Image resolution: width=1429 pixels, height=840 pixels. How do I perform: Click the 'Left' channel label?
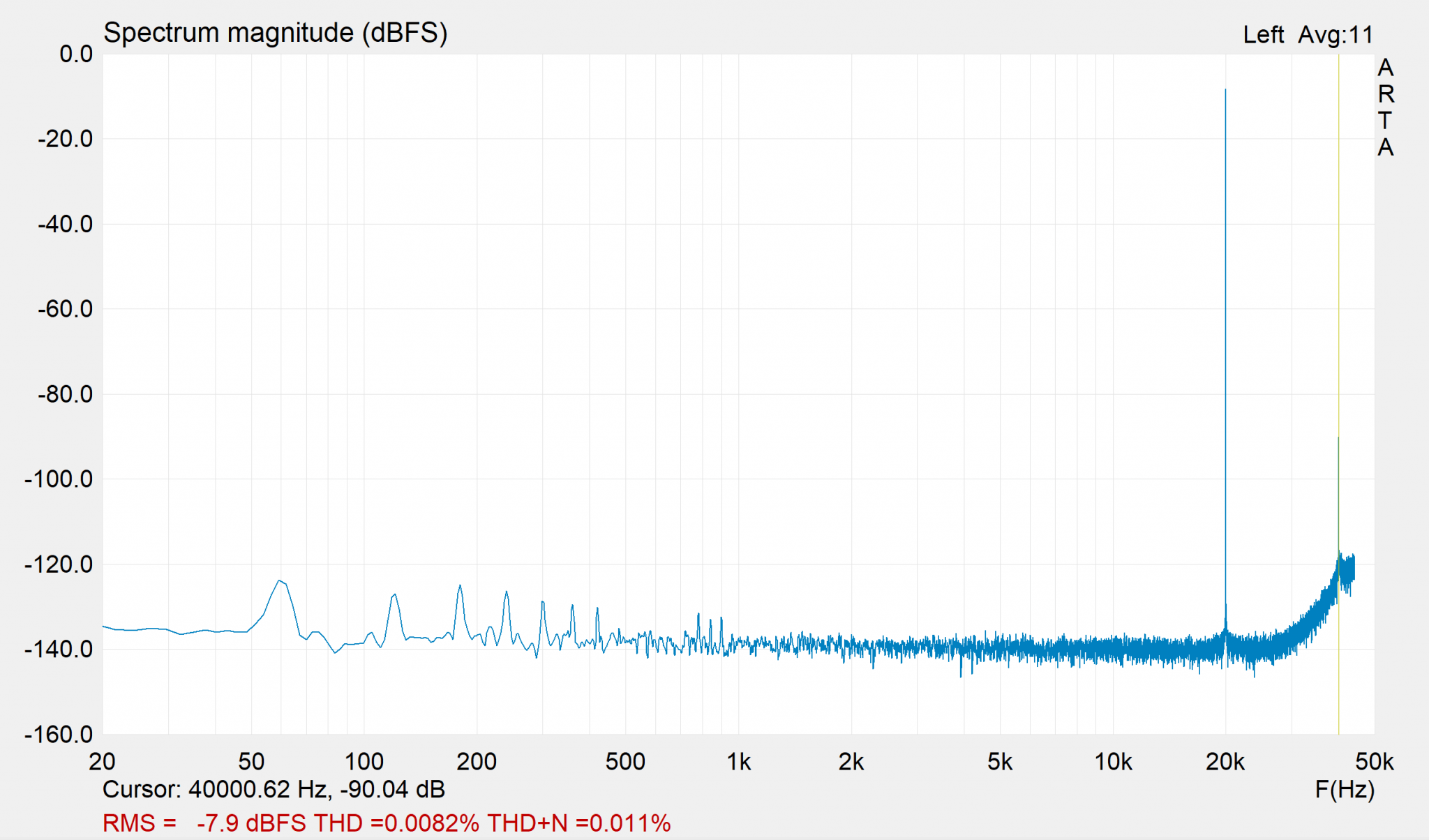point(1263,35)
